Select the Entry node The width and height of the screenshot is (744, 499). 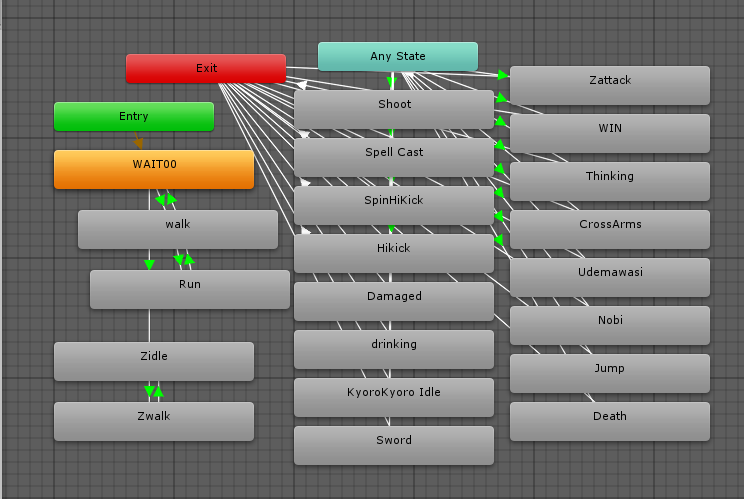coord(134,116)
